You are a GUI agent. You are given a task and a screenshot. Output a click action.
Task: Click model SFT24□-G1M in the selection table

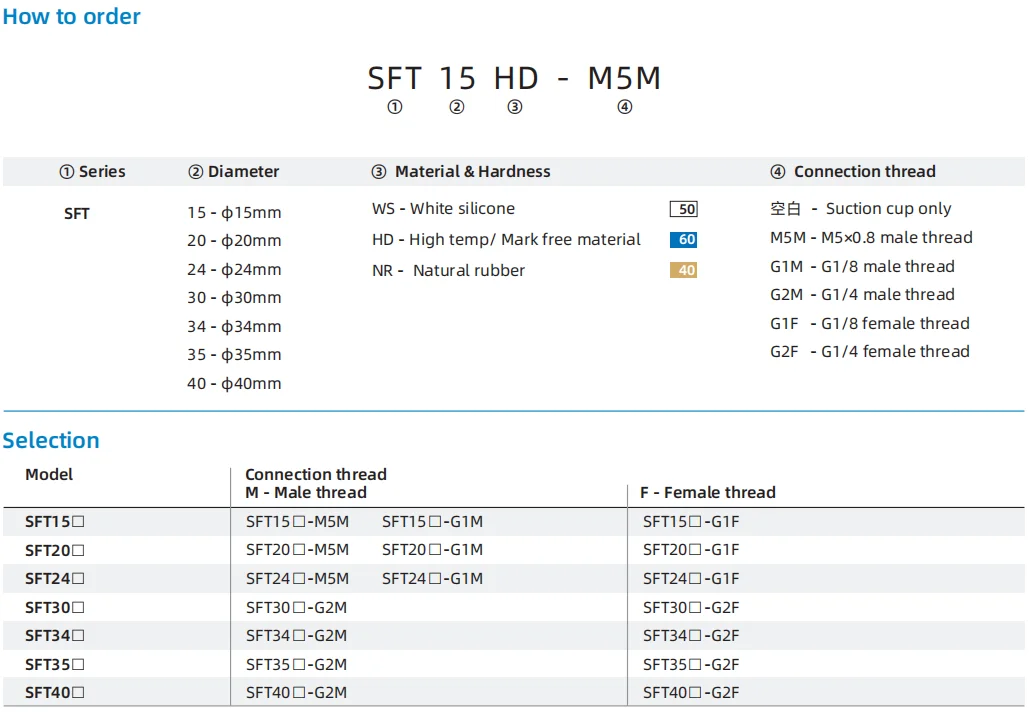(x=432, y=578)
